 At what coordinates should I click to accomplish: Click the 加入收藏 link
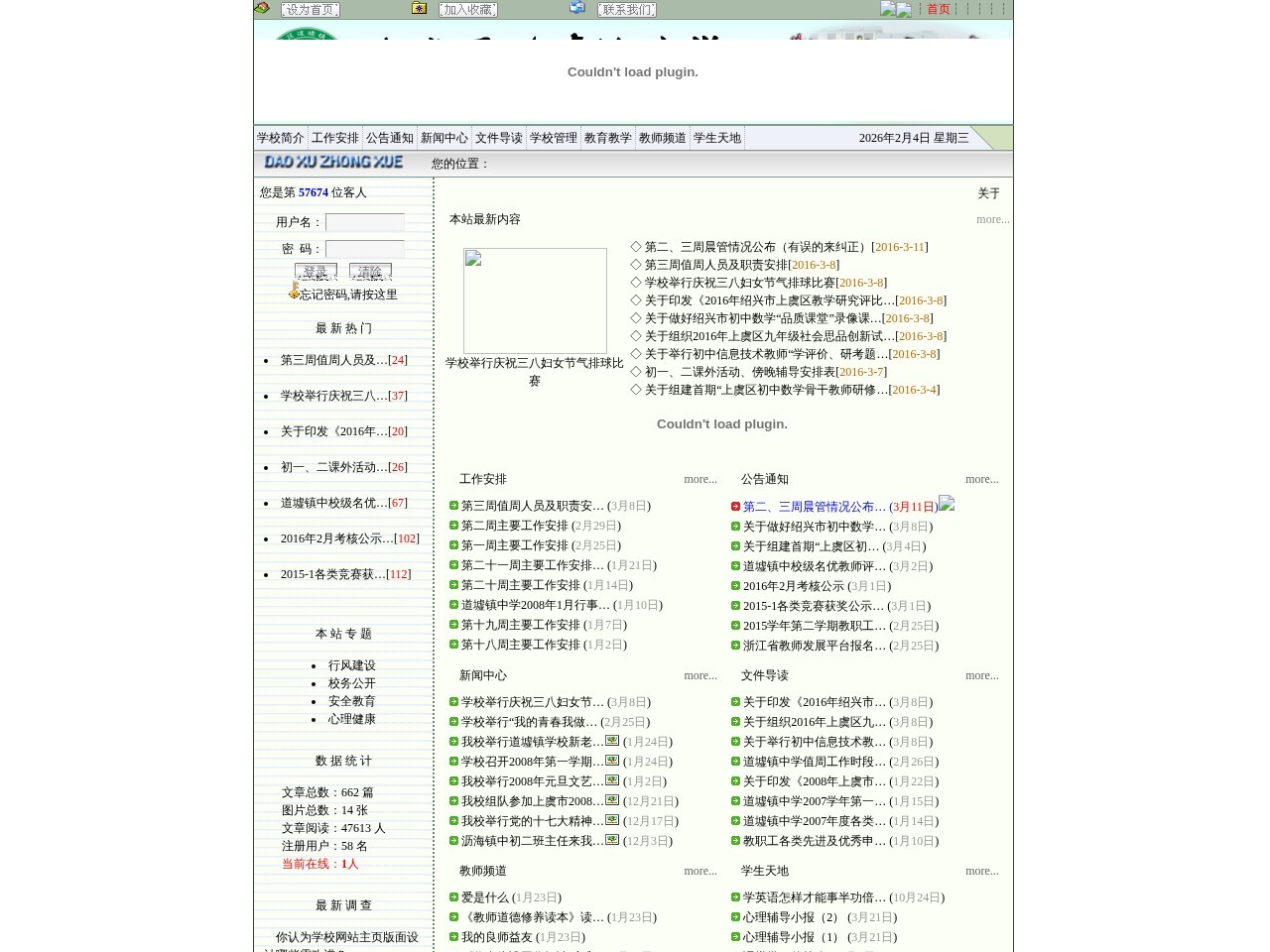pos(468,9)
